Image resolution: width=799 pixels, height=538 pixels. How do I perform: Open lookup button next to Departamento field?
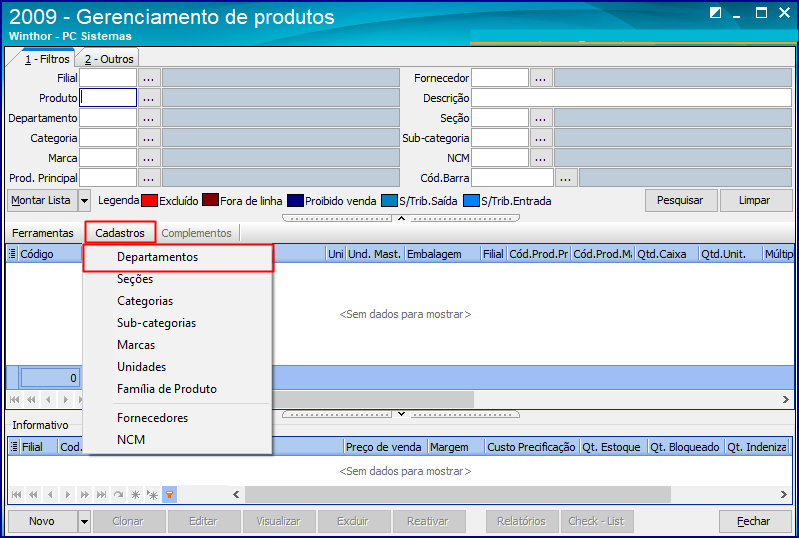click(x=149, y=118)
